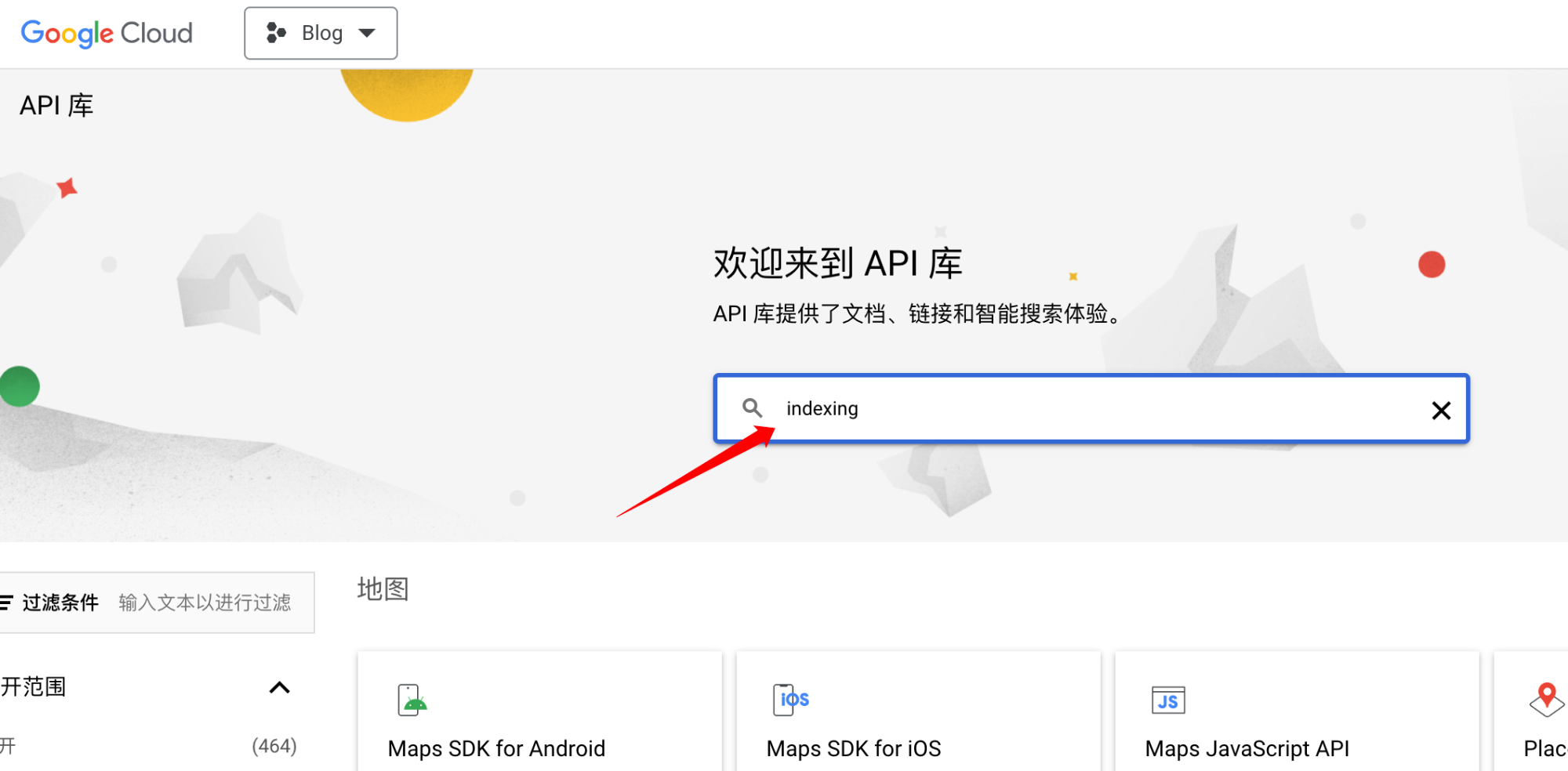Screen dimensions: 1568x771
Task: Click the filter list icon beside 过滤条件
Action: click(x=6, y=603)
